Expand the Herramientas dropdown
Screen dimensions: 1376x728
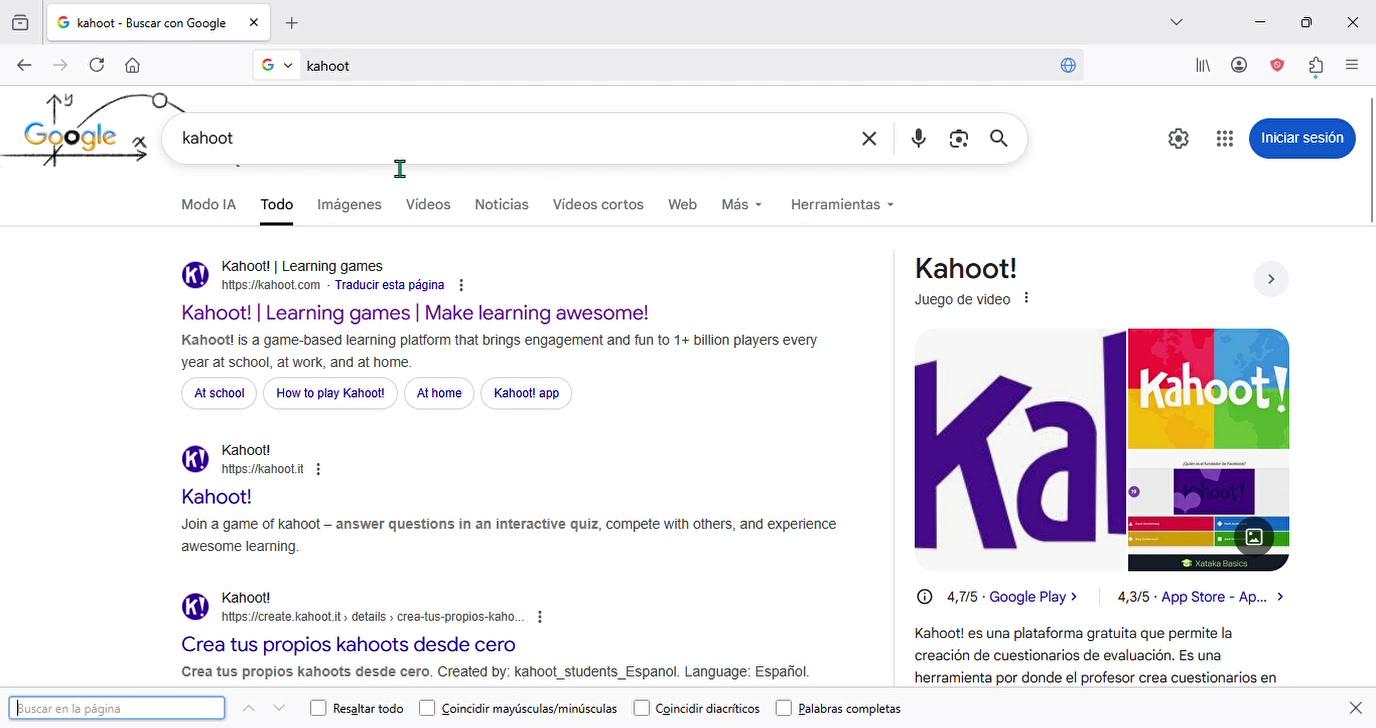(842, 204)
